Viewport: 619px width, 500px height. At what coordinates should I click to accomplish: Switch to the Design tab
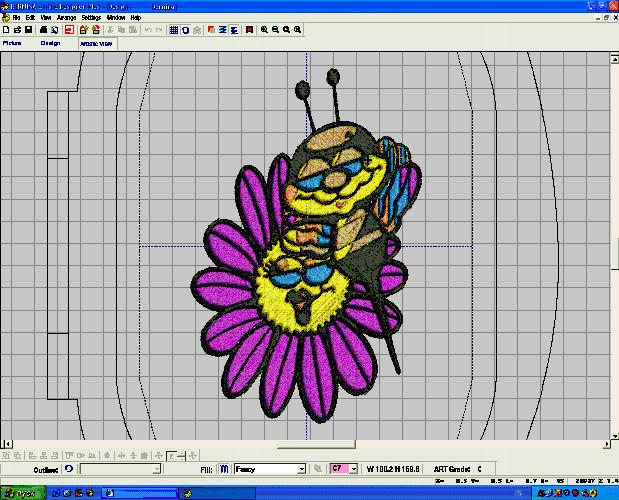coord(50,43)
